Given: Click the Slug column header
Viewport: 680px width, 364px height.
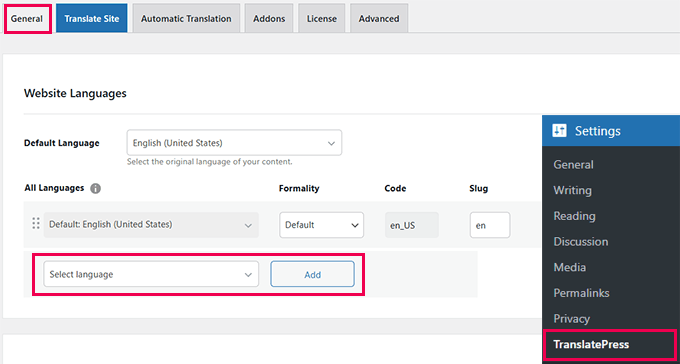Looking at the screenshot, I should click(478, 188).
